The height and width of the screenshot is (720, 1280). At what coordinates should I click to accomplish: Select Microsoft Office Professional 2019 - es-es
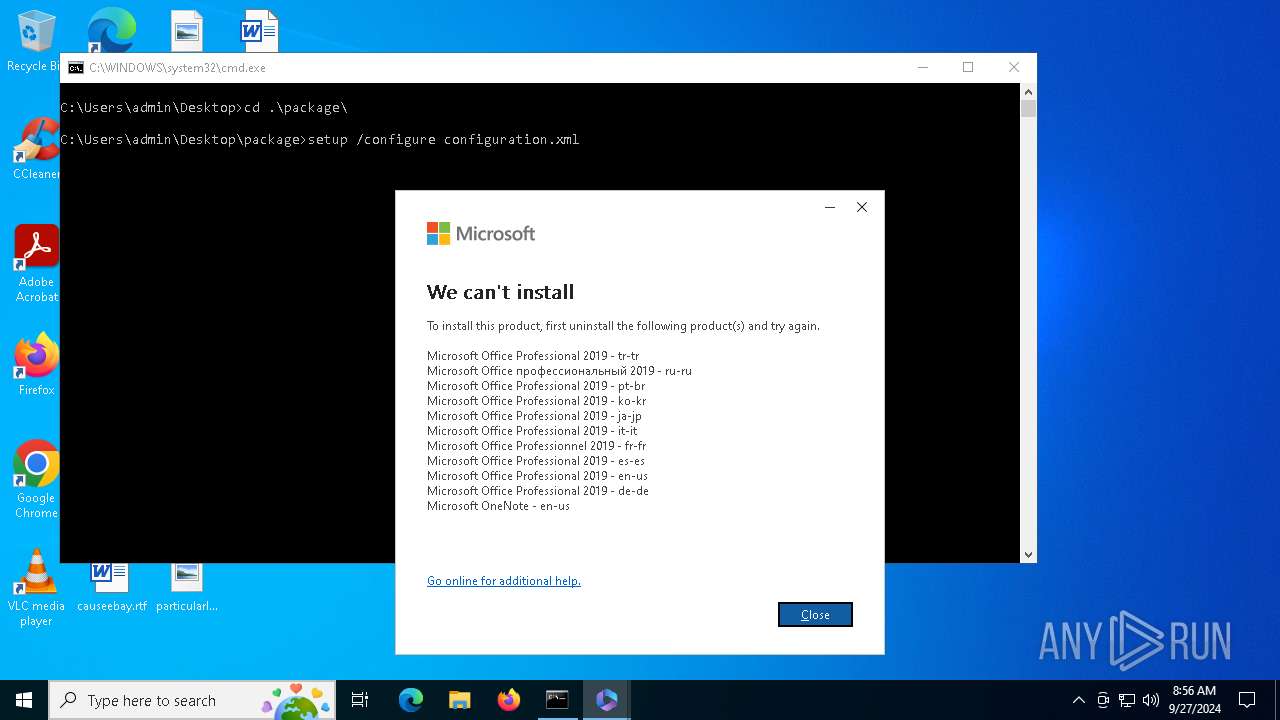[x=536, y=461]
